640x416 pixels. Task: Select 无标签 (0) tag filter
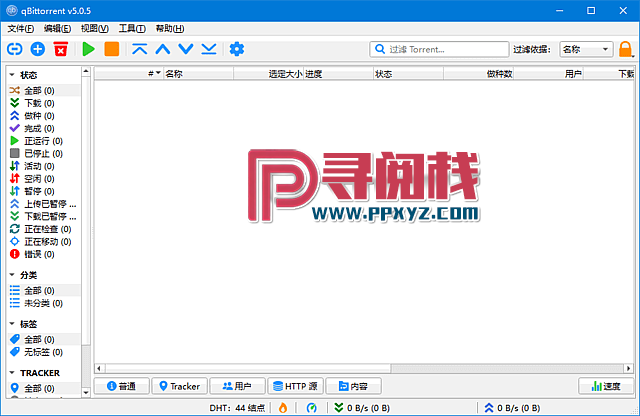pos(44,352)
